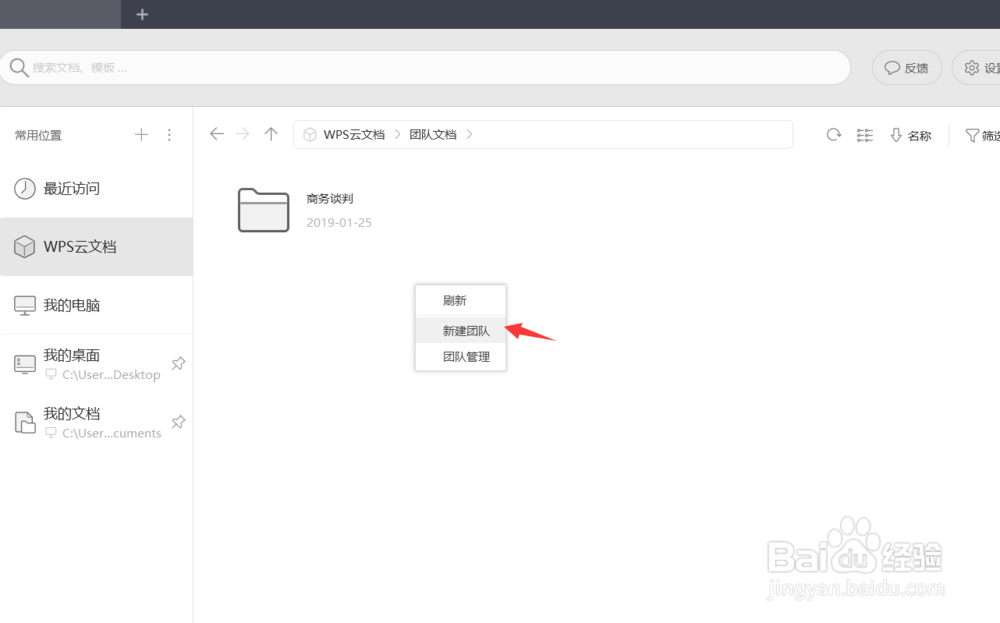1000x623 pixels.
Task: Click the refresh icon in the toolbar
Action: (x=834, y=134)
